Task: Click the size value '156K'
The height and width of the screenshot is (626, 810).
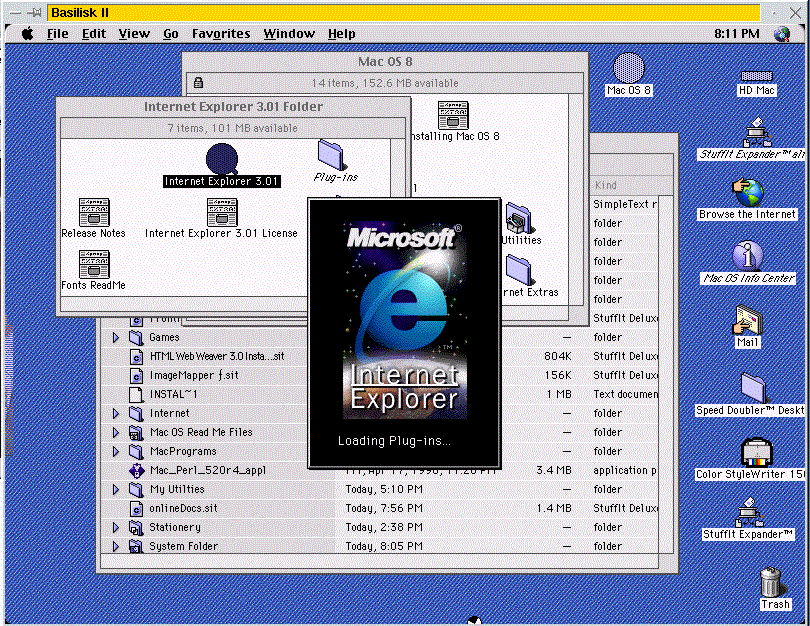Action: 557,375
